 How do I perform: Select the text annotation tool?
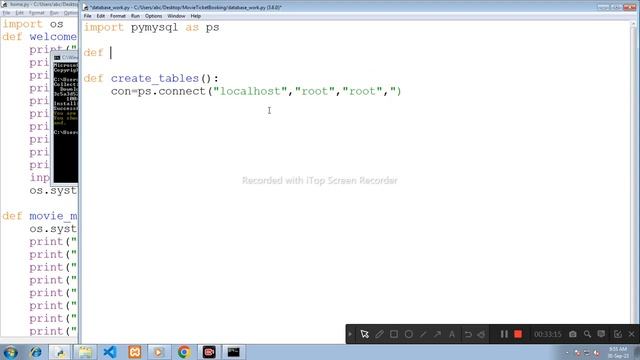tap(452, 334)
